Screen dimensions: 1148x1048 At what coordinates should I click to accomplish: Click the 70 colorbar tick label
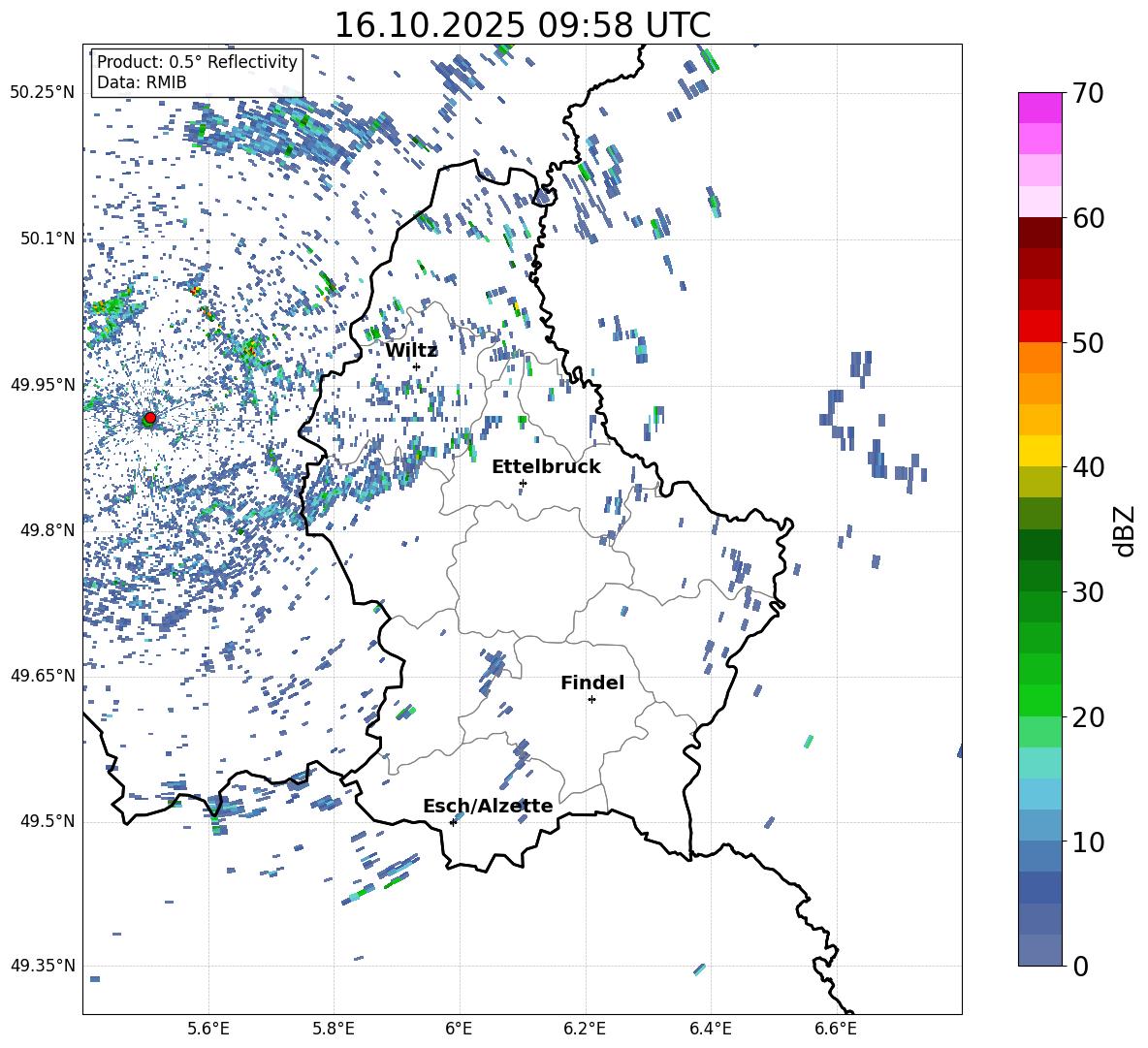click(x=1087, y=93)
